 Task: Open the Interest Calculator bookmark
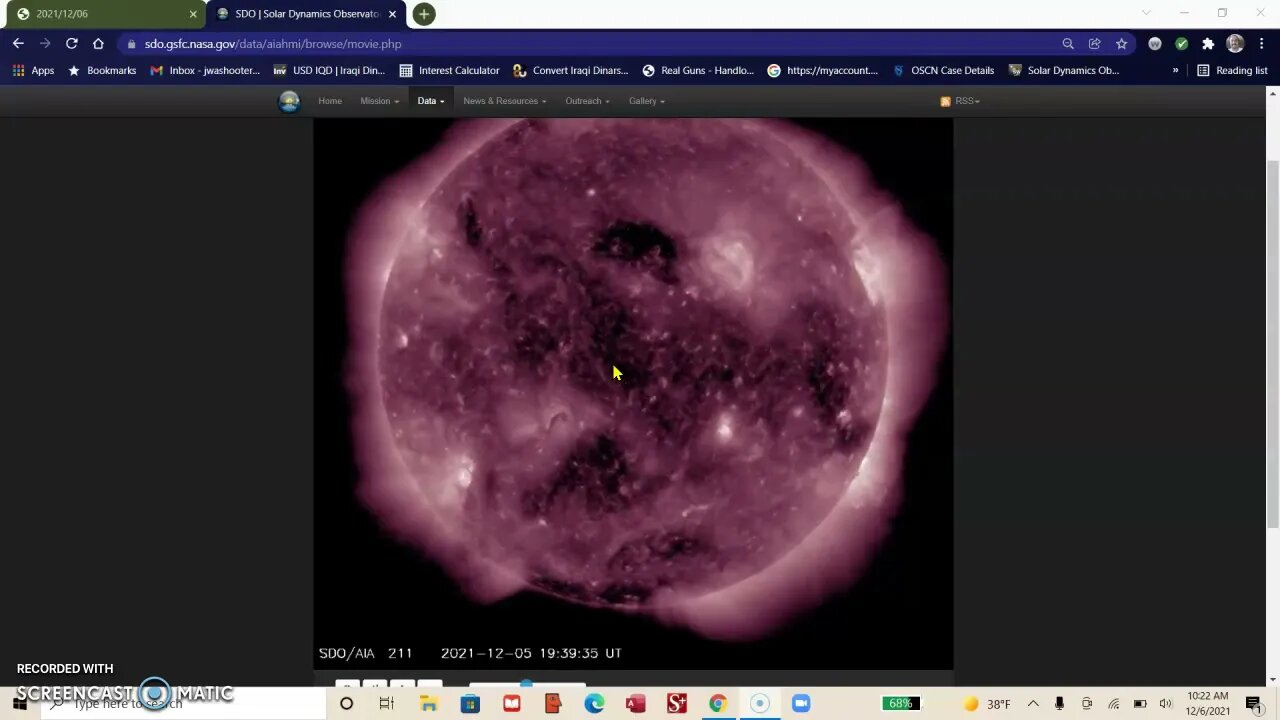pyautogui.click(x=449, y=71)
